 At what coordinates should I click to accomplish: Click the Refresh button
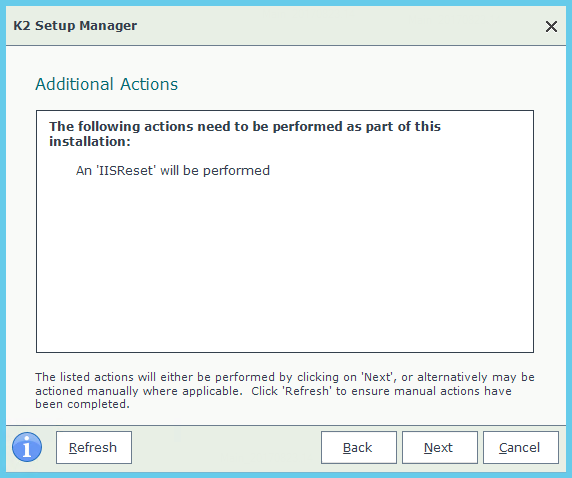[x=94, y=447]
